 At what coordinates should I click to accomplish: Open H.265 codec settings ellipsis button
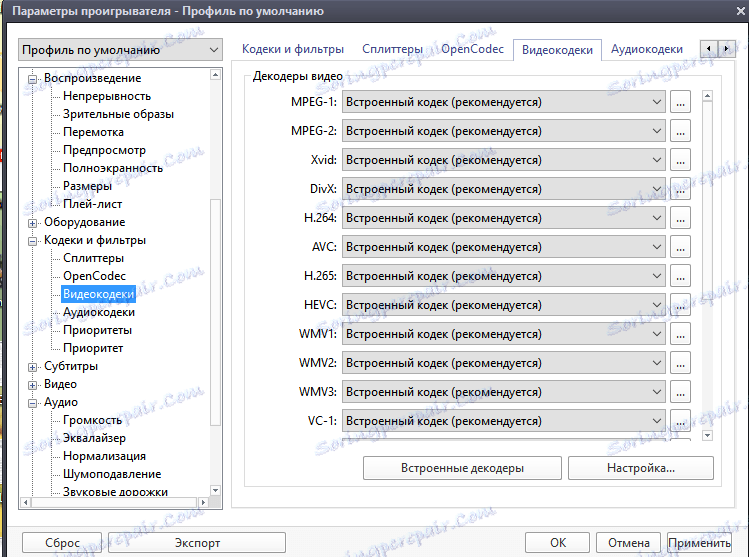[680, 276]
